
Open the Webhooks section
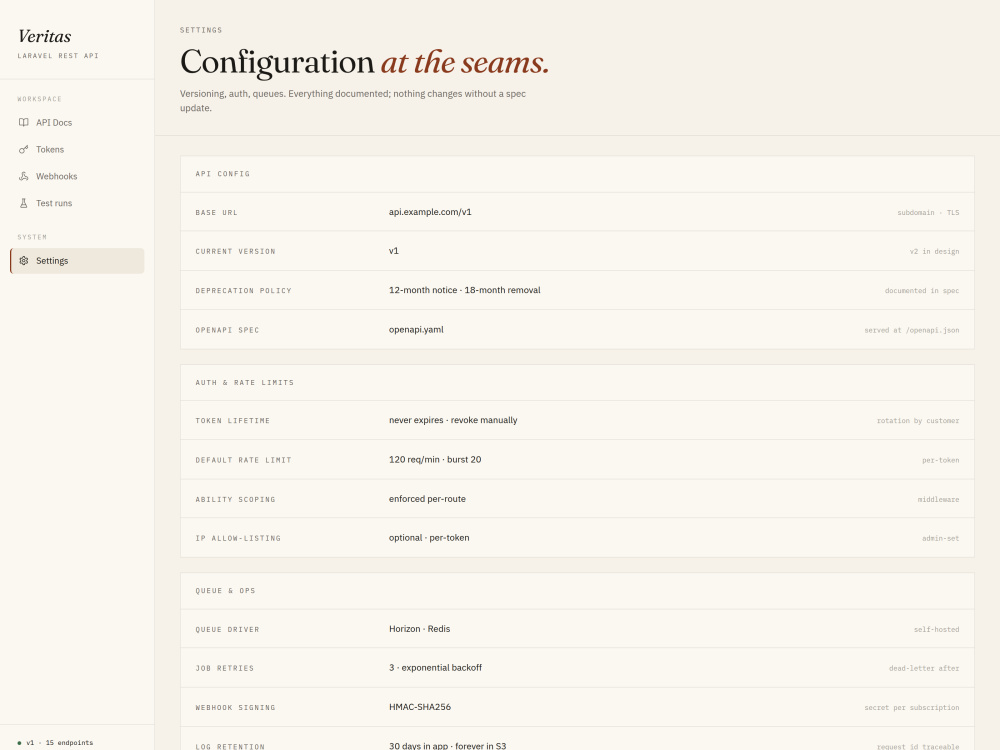[77, 176]
